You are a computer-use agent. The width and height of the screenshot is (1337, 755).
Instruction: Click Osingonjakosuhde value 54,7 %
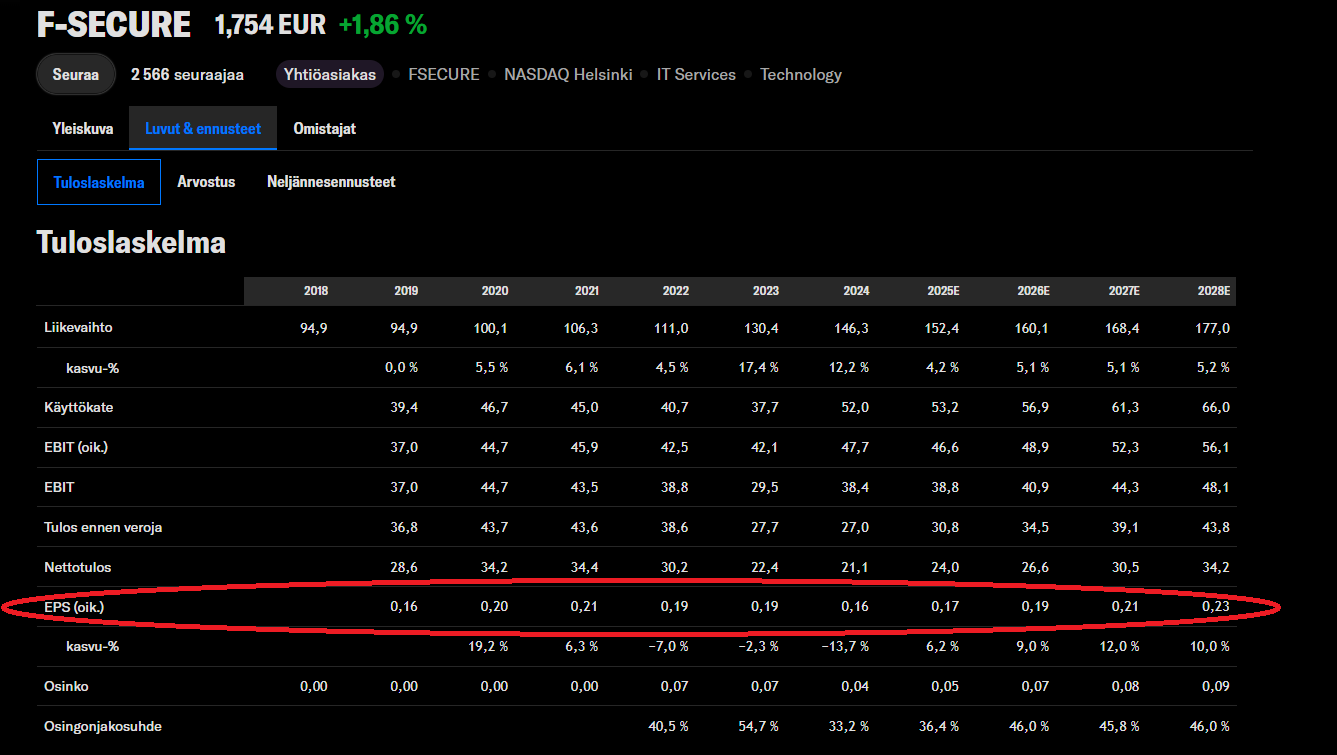[x=758, y=727]
